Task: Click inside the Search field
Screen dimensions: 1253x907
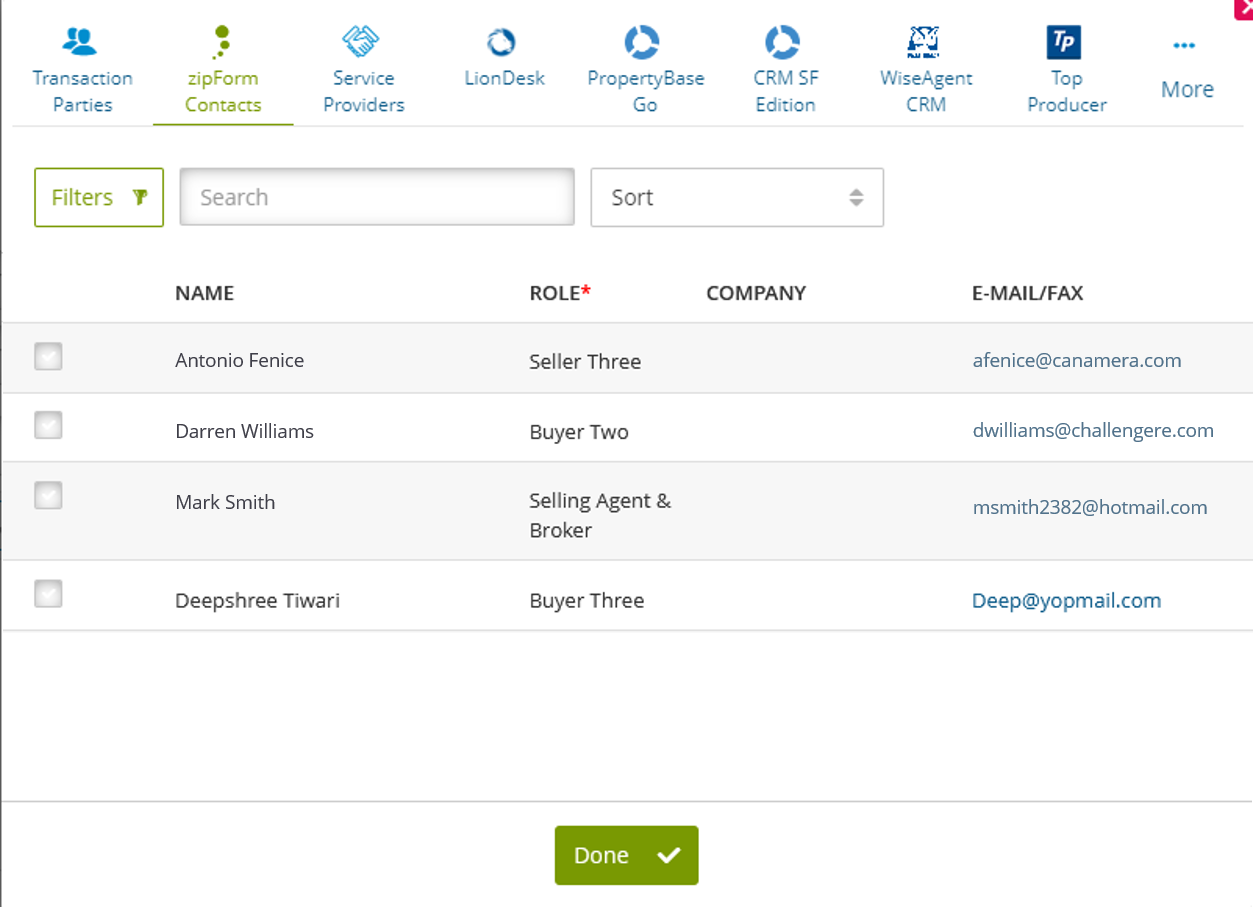Action: click(376, 197)
